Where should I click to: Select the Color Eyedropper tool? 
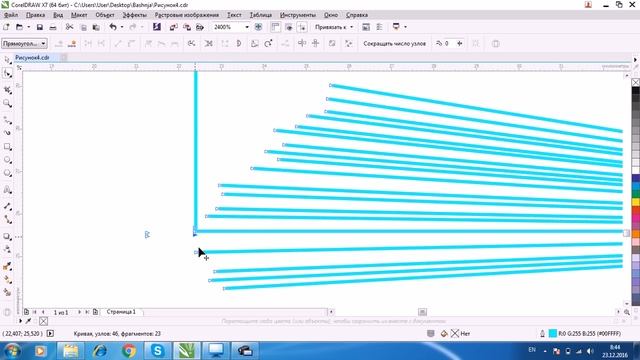(x=7, y=266)
